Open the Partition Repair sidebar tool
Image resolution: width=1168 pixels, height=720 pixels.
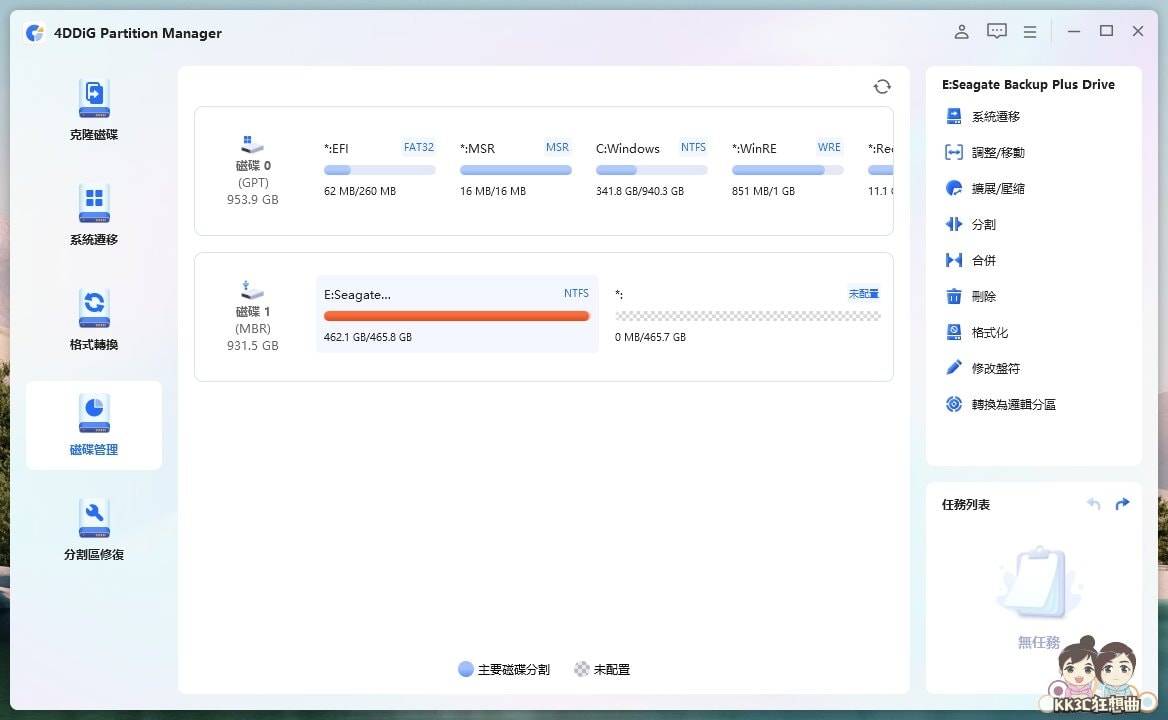tap(93, 530)
